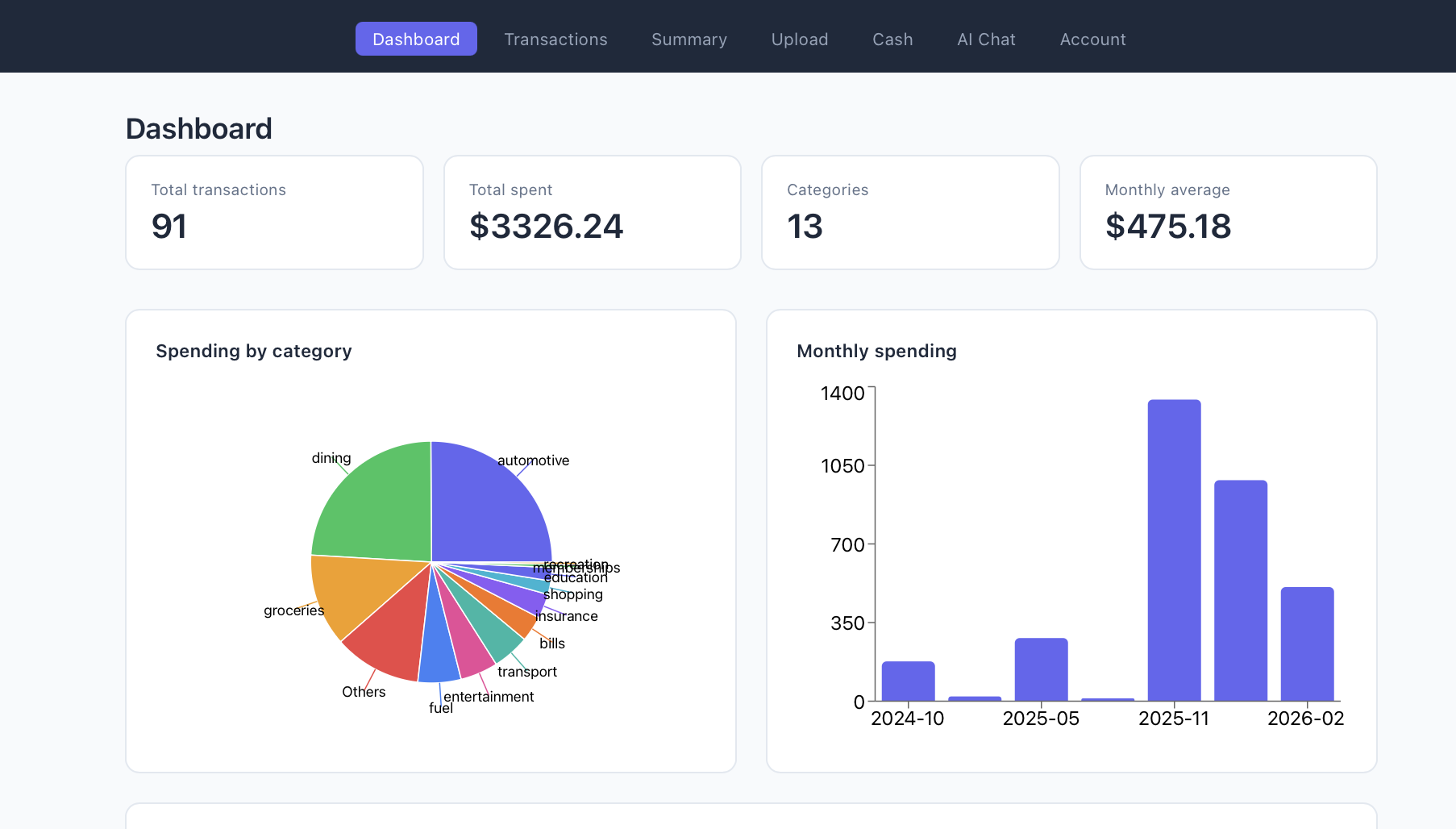This screenshot has width=1456, height=829.
Task: Click the tallest bar for 2025-11
Action: [x=1174, y=550]
